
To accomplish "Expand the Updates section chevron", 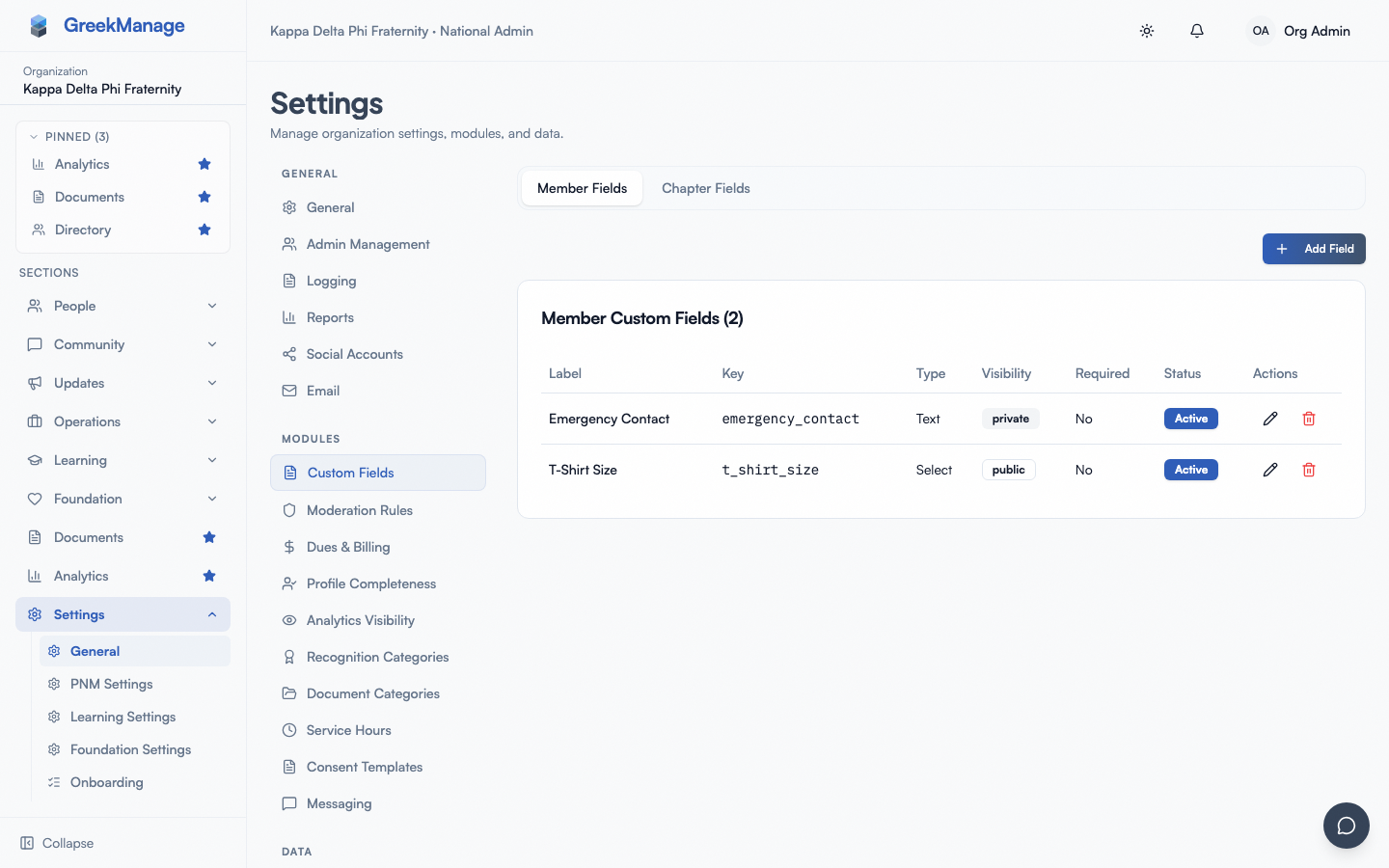I will pos(212,383).
